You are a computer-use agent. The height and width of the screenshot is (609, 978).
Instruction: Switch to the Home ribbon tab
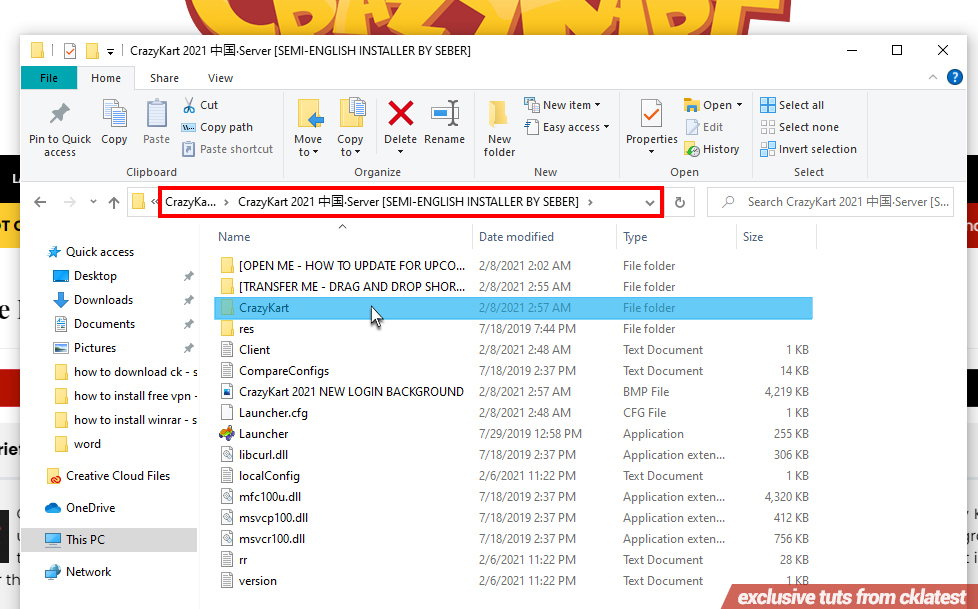tap(105, 78)
